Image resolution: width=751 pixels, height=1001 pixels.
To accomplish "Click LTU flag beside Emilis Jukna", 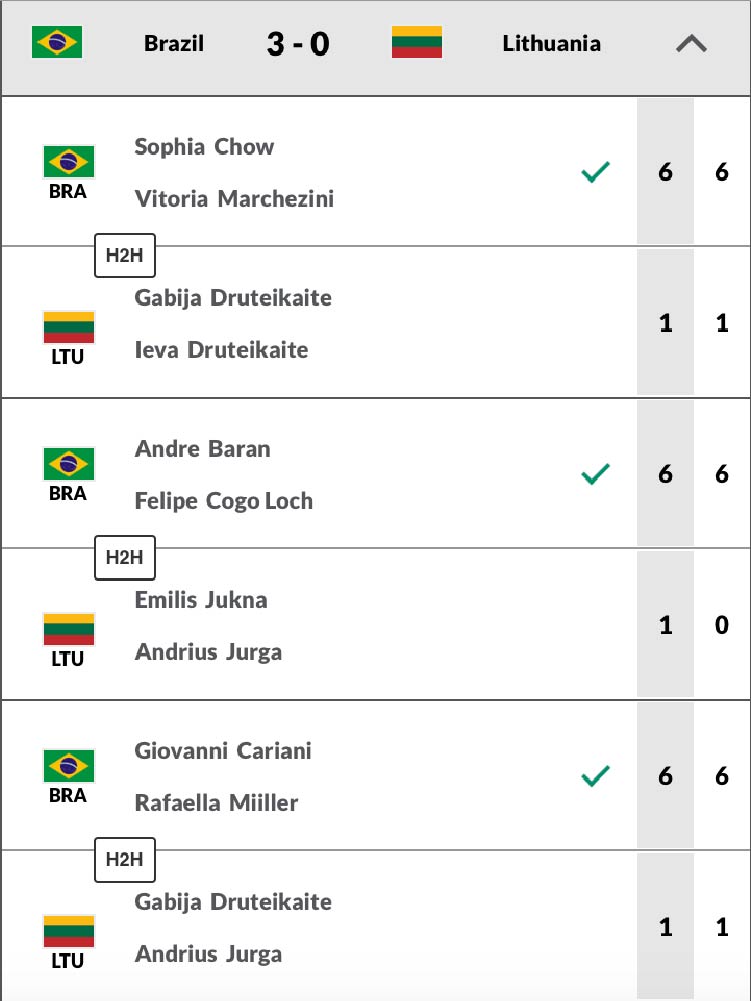I will [x=68, y=629].
